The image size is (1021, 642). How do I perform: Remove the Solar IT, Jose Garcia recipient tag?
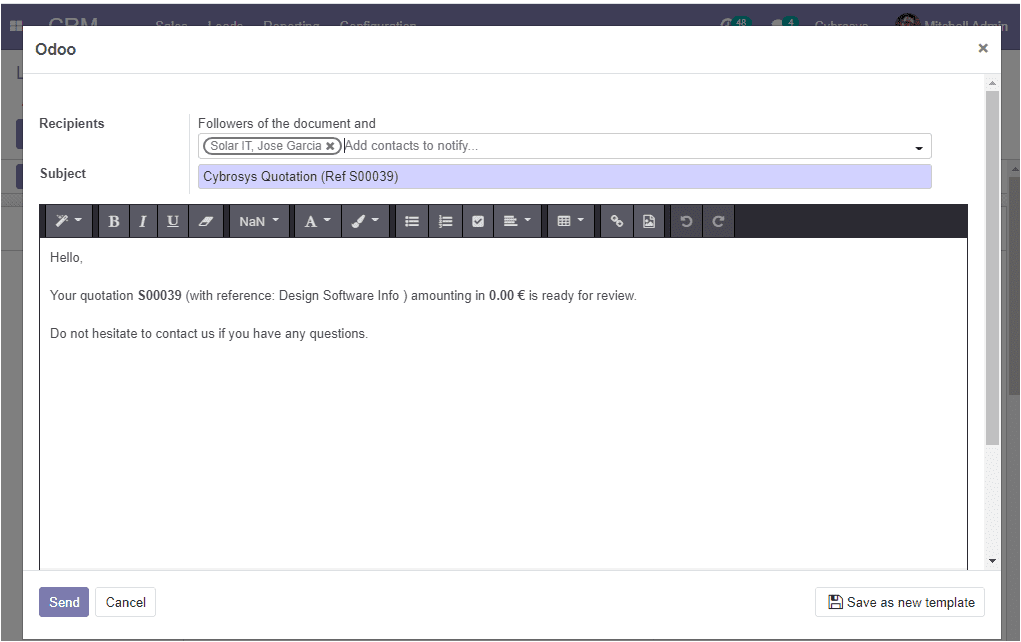point(330,146)
